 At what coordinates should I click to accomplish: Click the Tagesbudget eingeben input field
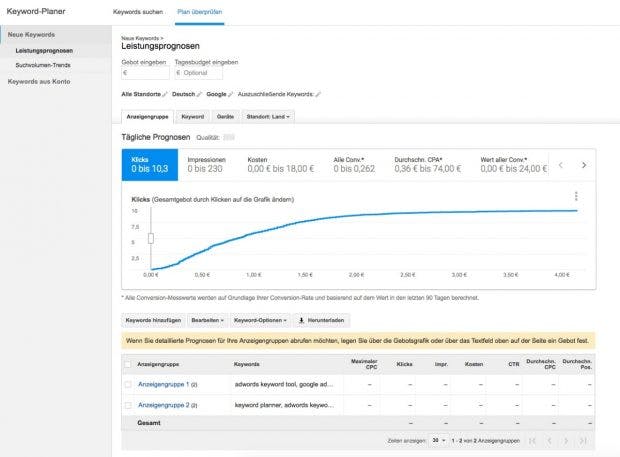point(198,73)
